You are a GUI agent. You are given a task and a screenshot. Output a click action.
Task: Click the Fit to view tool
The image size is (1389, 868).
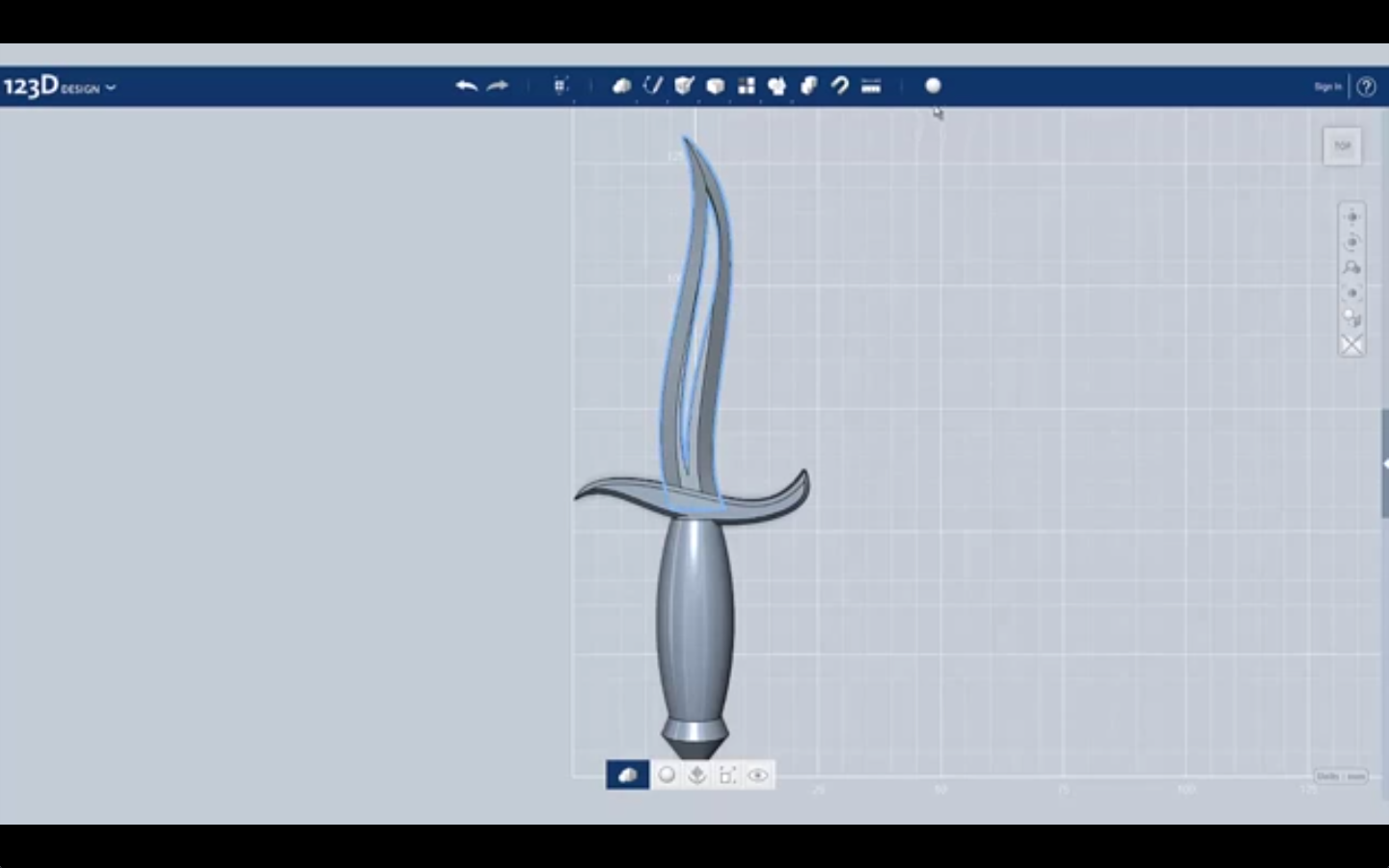tap(1351, 293)
